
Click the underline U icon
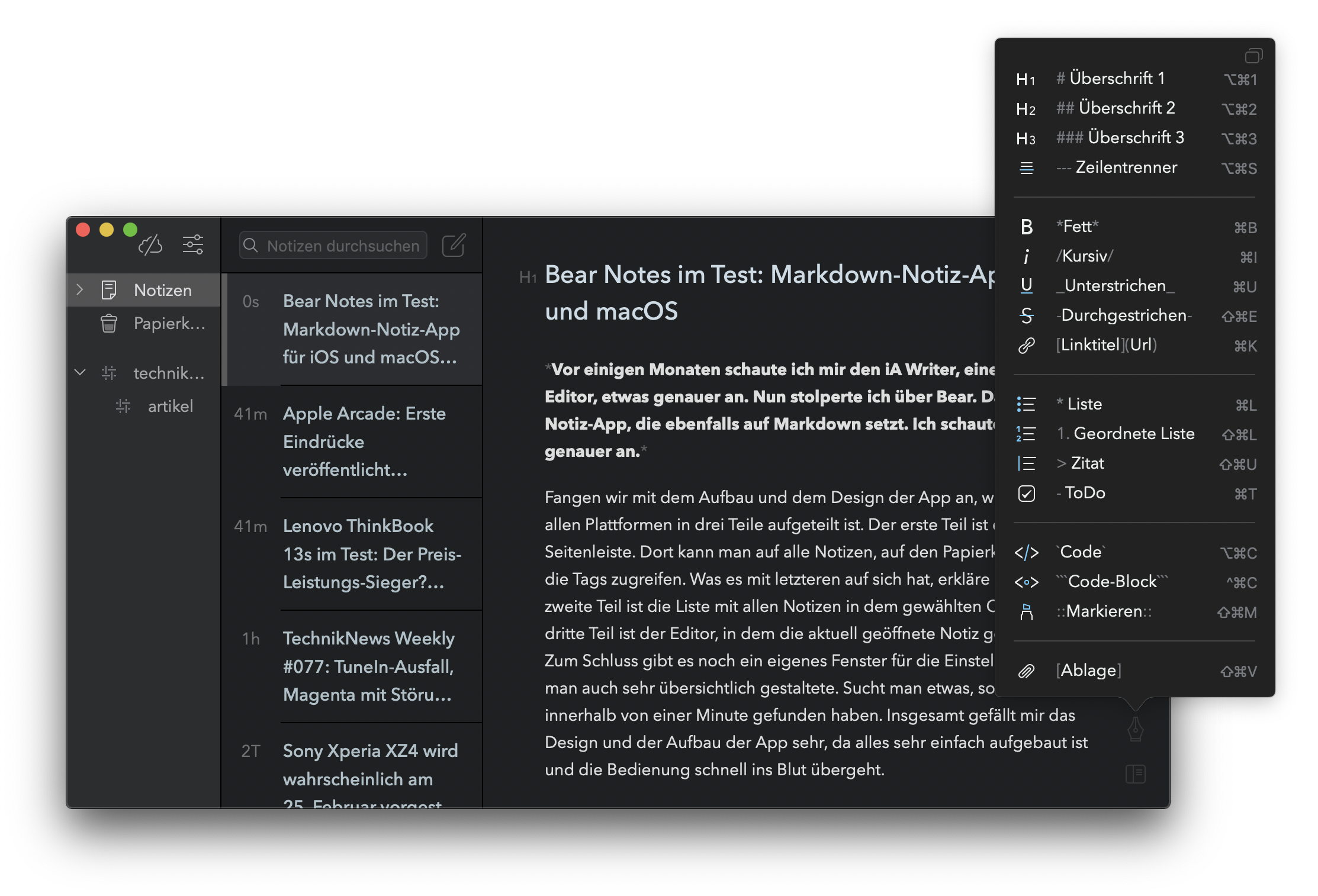(x=1026, y=286)
